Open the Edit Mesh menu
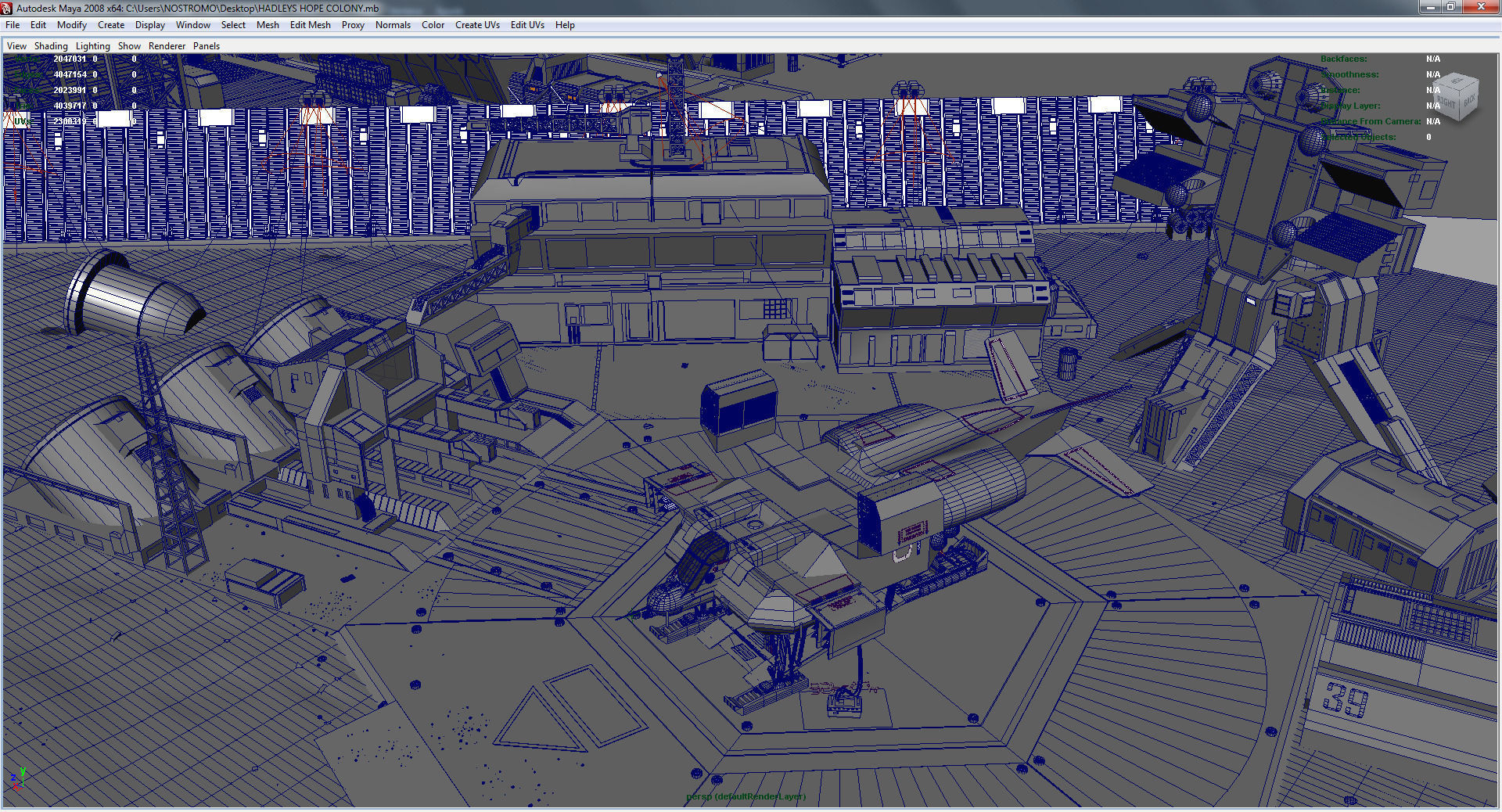Image resolution: width=1502 pixels, height=812 pixels. pos(311,25)
